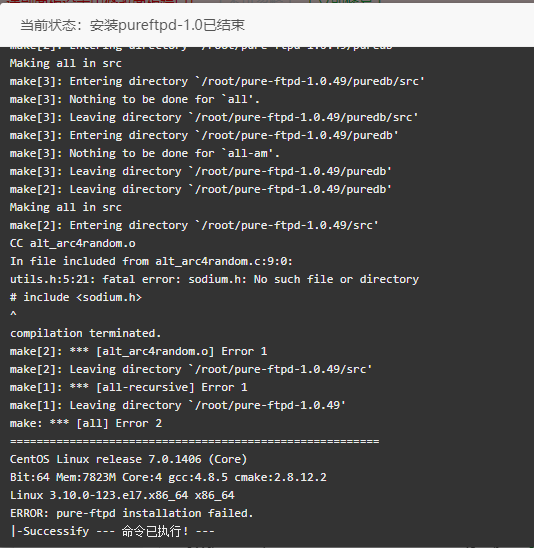Select the '# include <sodium.h>' line
This screenshot has width=534, height=548.
[76, 297]
